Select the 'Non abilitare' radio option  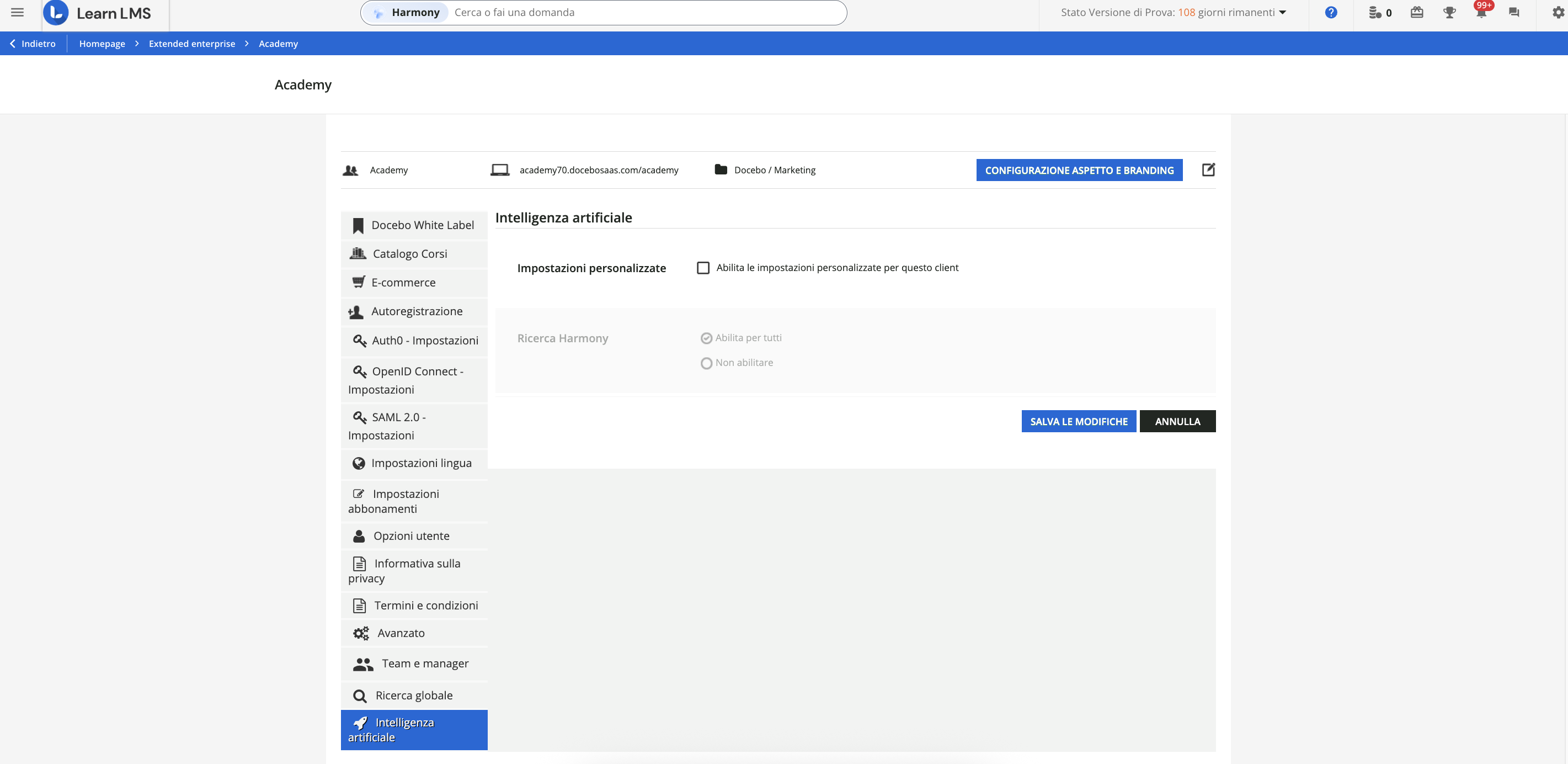point(706,363)
